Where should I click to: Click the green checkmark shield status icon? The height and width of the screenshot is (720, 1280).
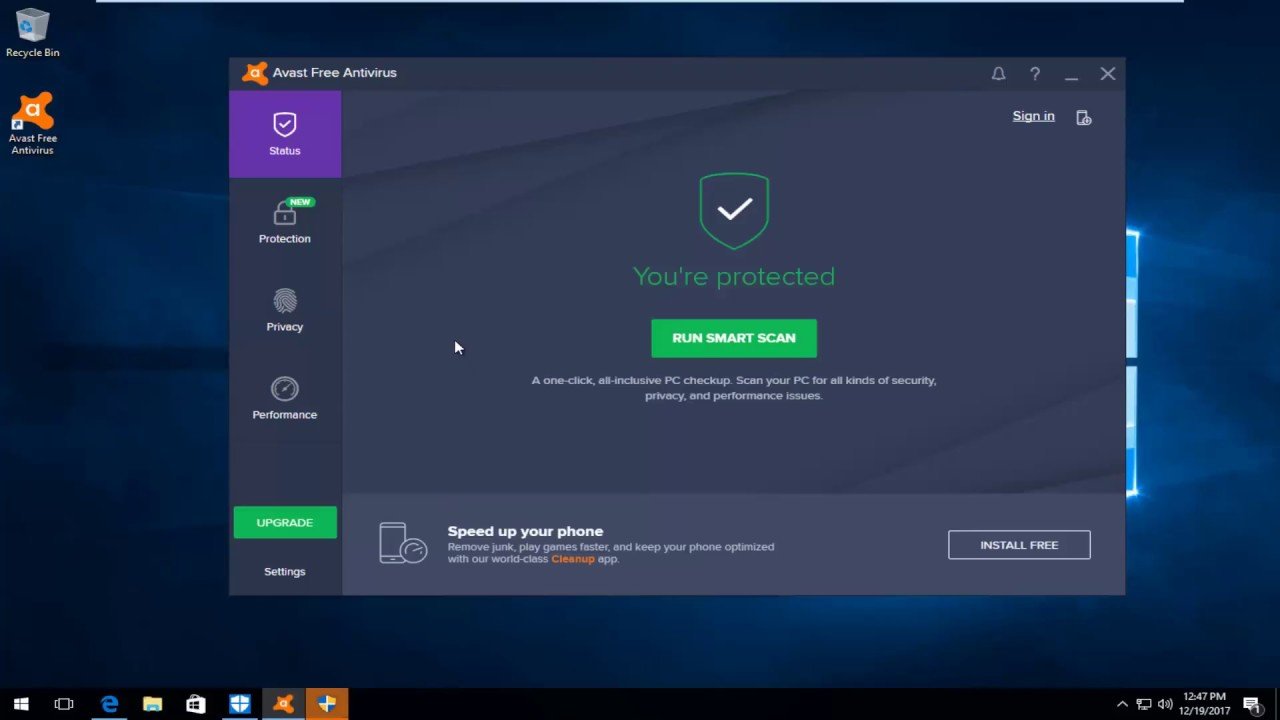(734, 210)
